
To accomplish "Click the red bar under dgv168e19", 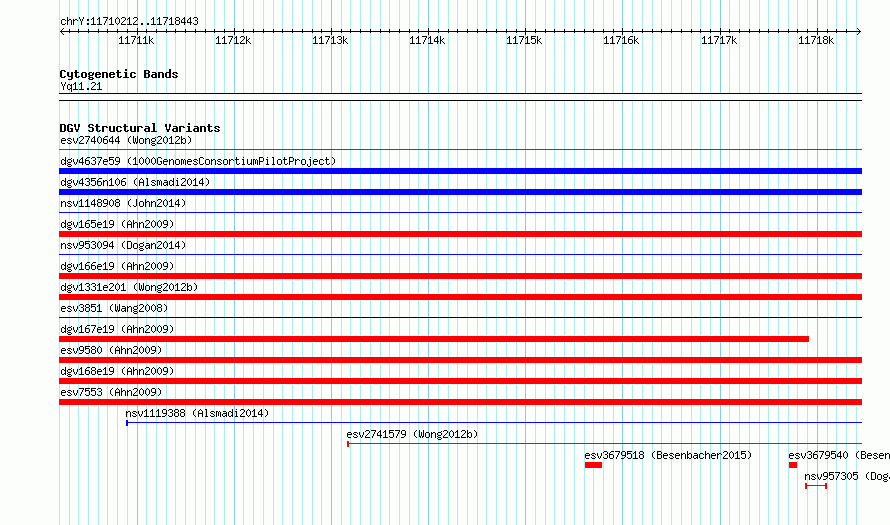I will (x=460, y=381).
